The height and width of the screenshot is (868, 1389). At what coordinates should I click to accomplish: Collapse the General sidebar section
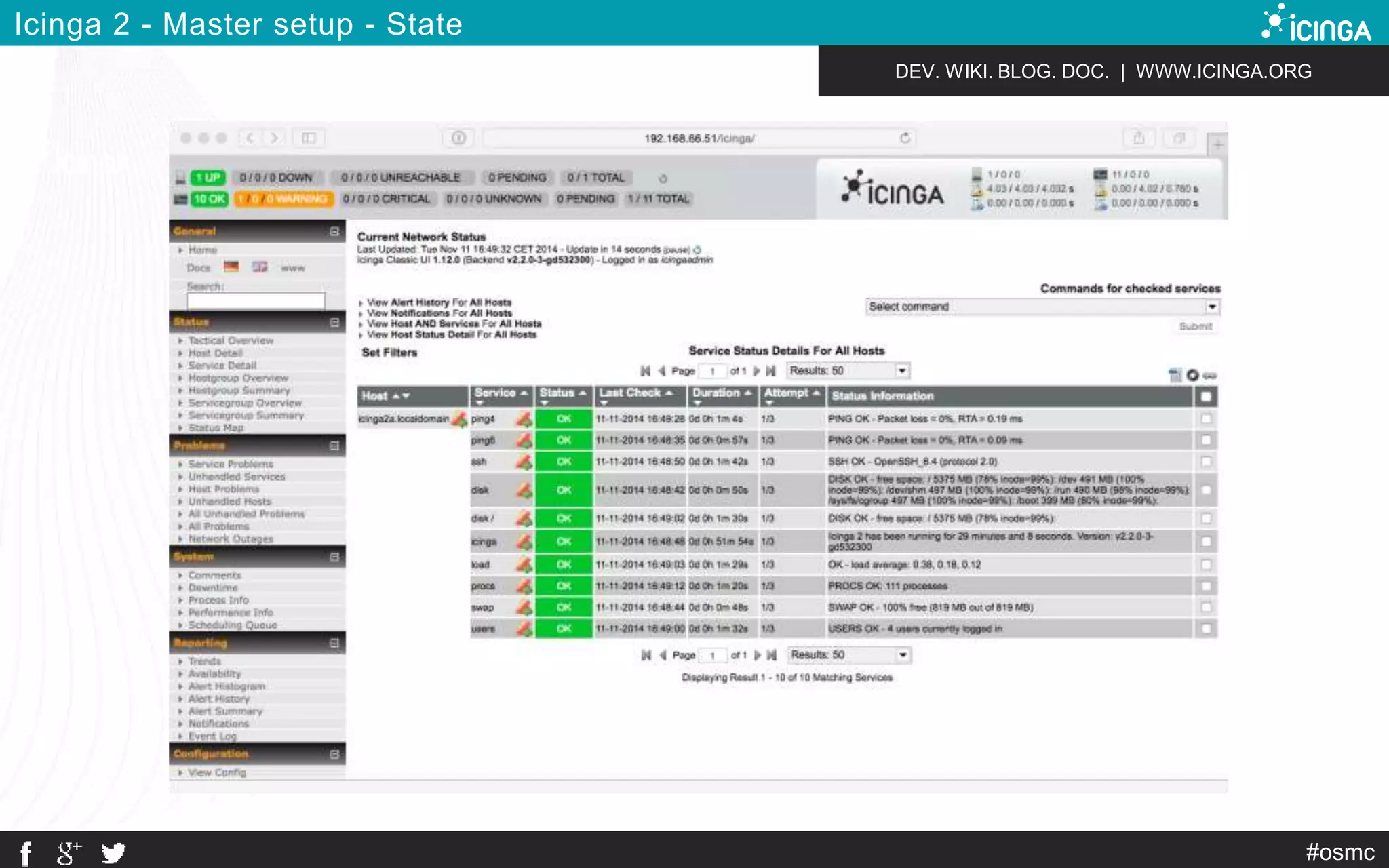[334, 231]
